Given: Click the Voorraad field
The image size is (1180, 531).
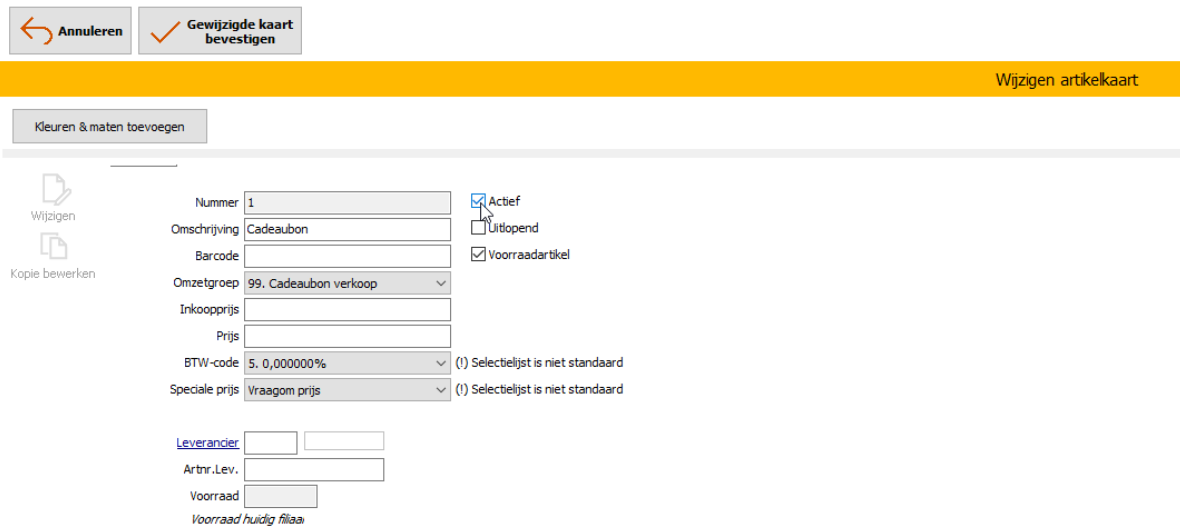Looking at the screenshot, I should (280, 496).
